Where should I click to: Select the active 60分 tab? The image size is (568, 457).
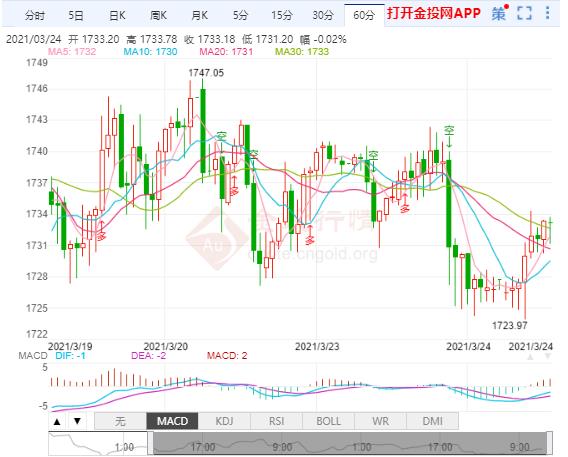point(364,16)
